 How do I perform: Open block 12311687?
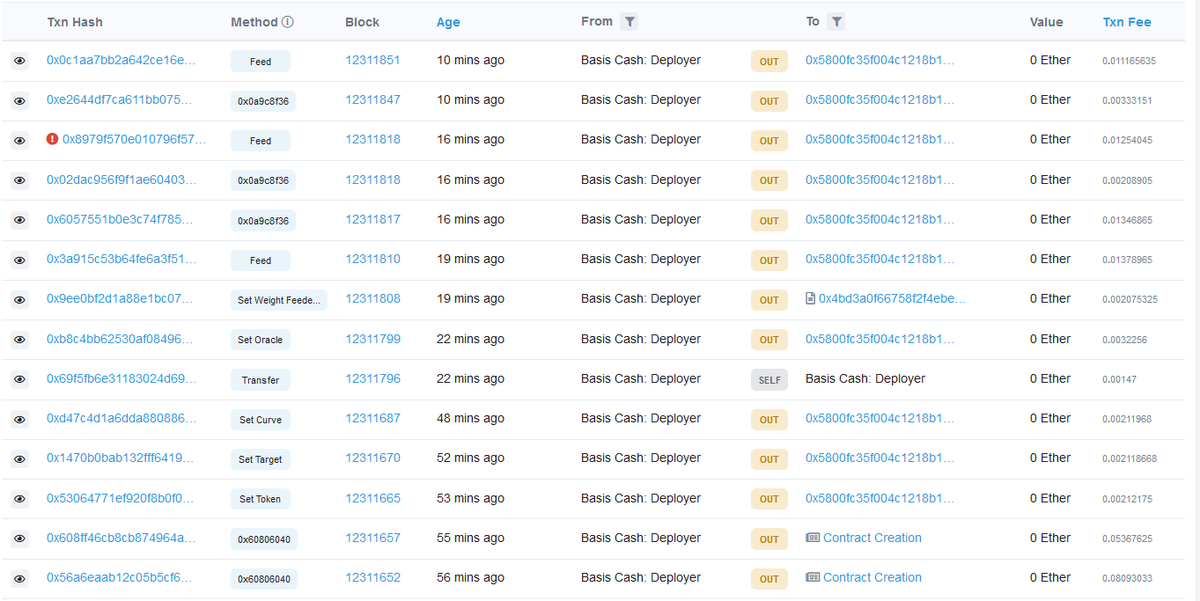point(373,419)
